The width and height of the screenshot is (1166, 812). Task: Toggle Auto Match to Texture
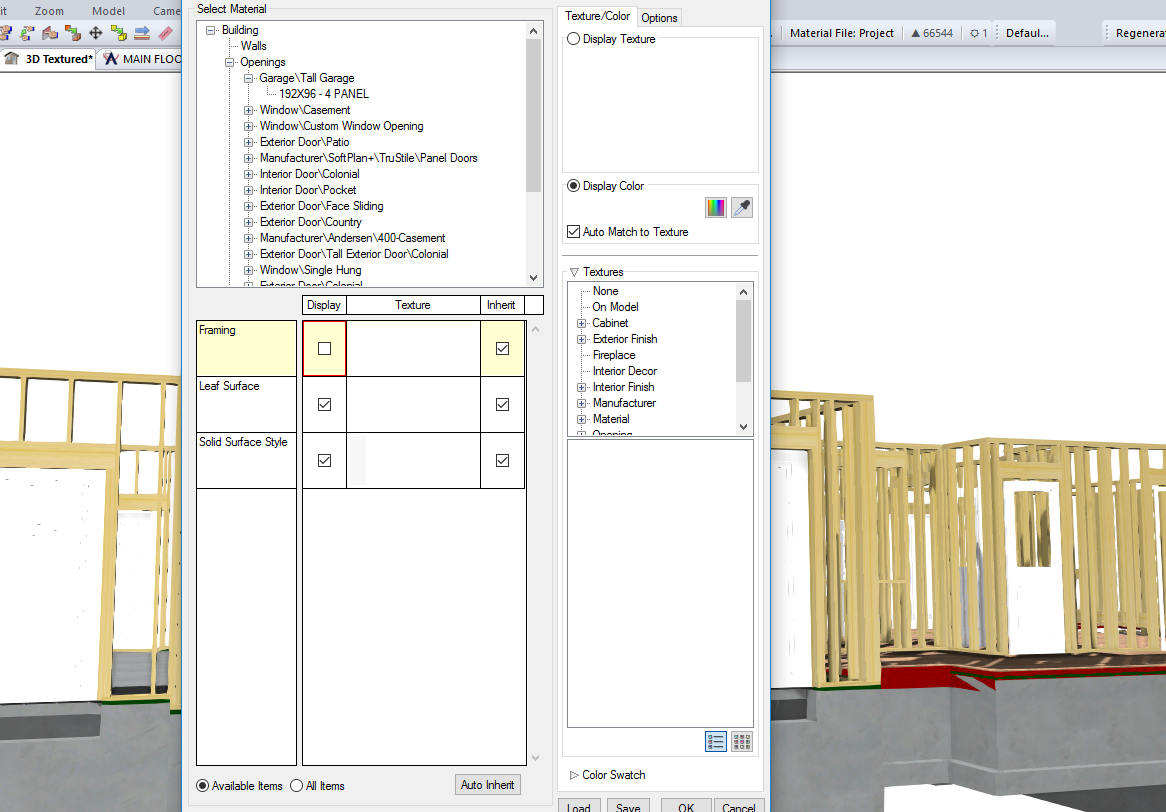(573, 231)
